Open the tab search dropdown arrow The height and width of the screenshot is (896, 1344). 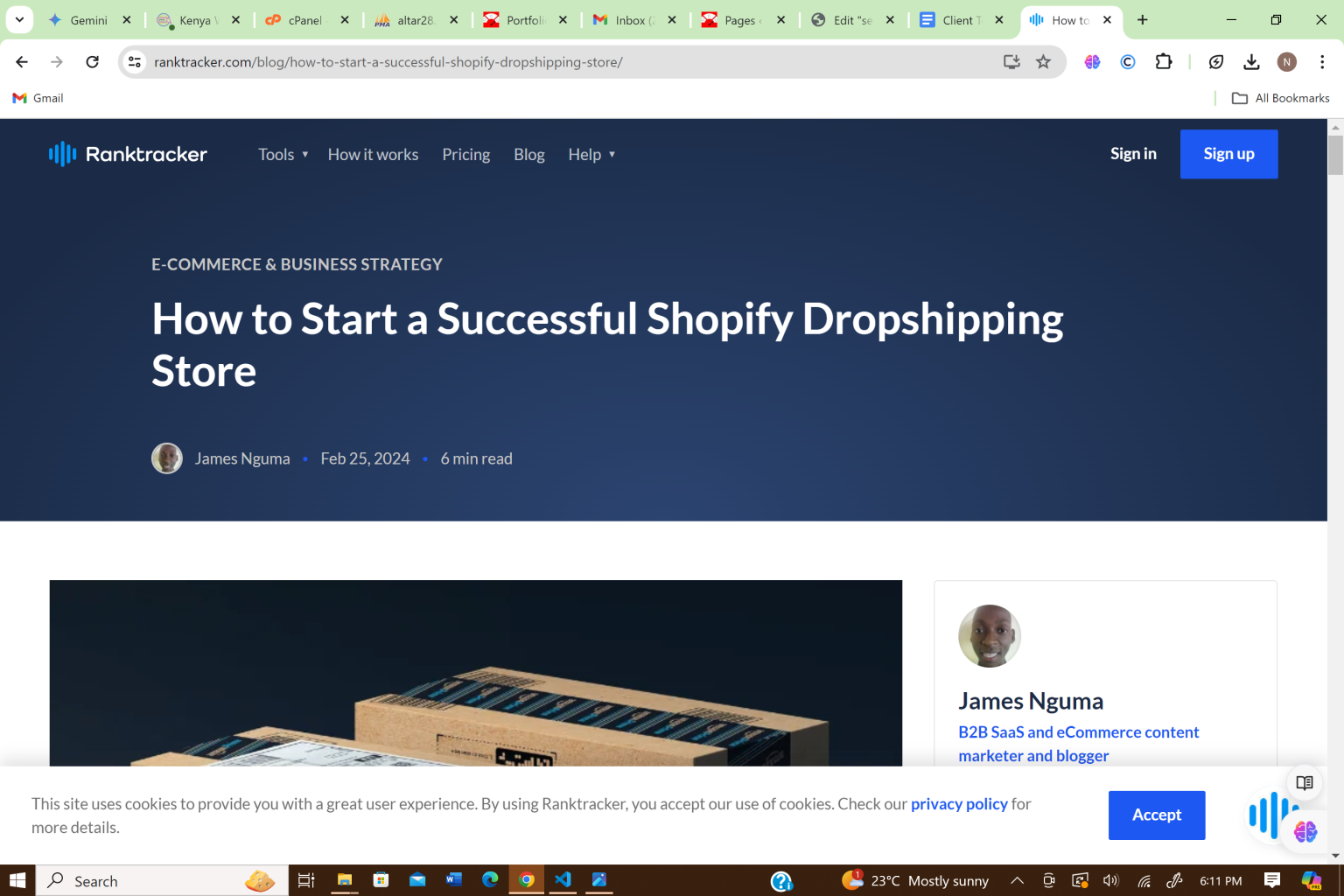(x=19, y=19)
